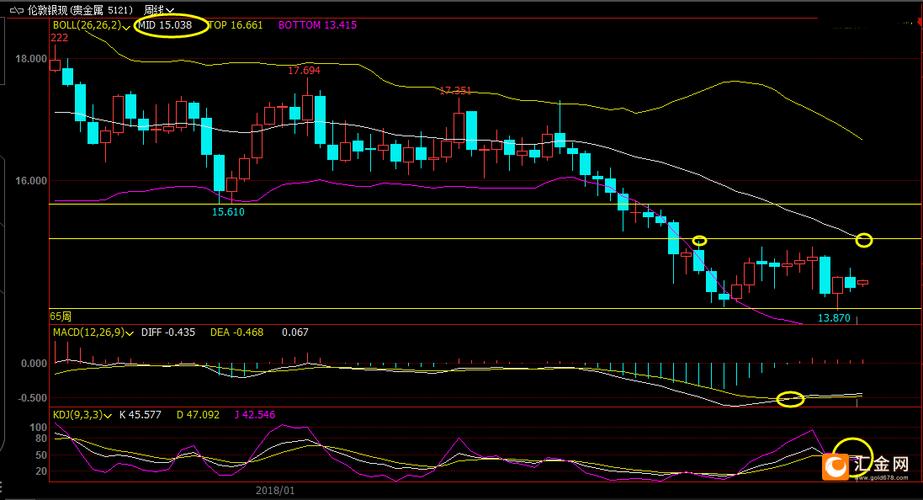Click the K 45.577 value

[140, 415]
